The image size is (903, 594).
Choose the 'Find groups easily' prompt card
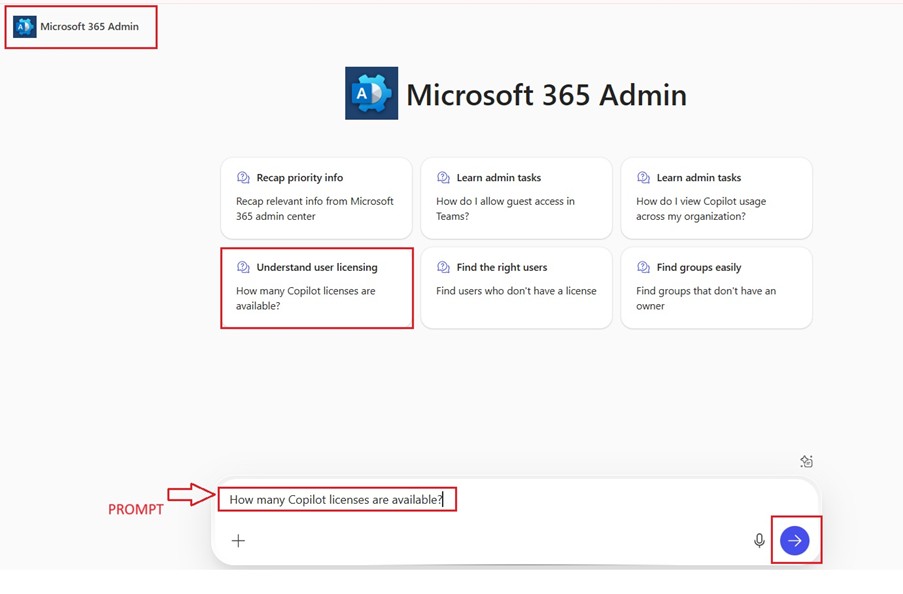[716, 287]
